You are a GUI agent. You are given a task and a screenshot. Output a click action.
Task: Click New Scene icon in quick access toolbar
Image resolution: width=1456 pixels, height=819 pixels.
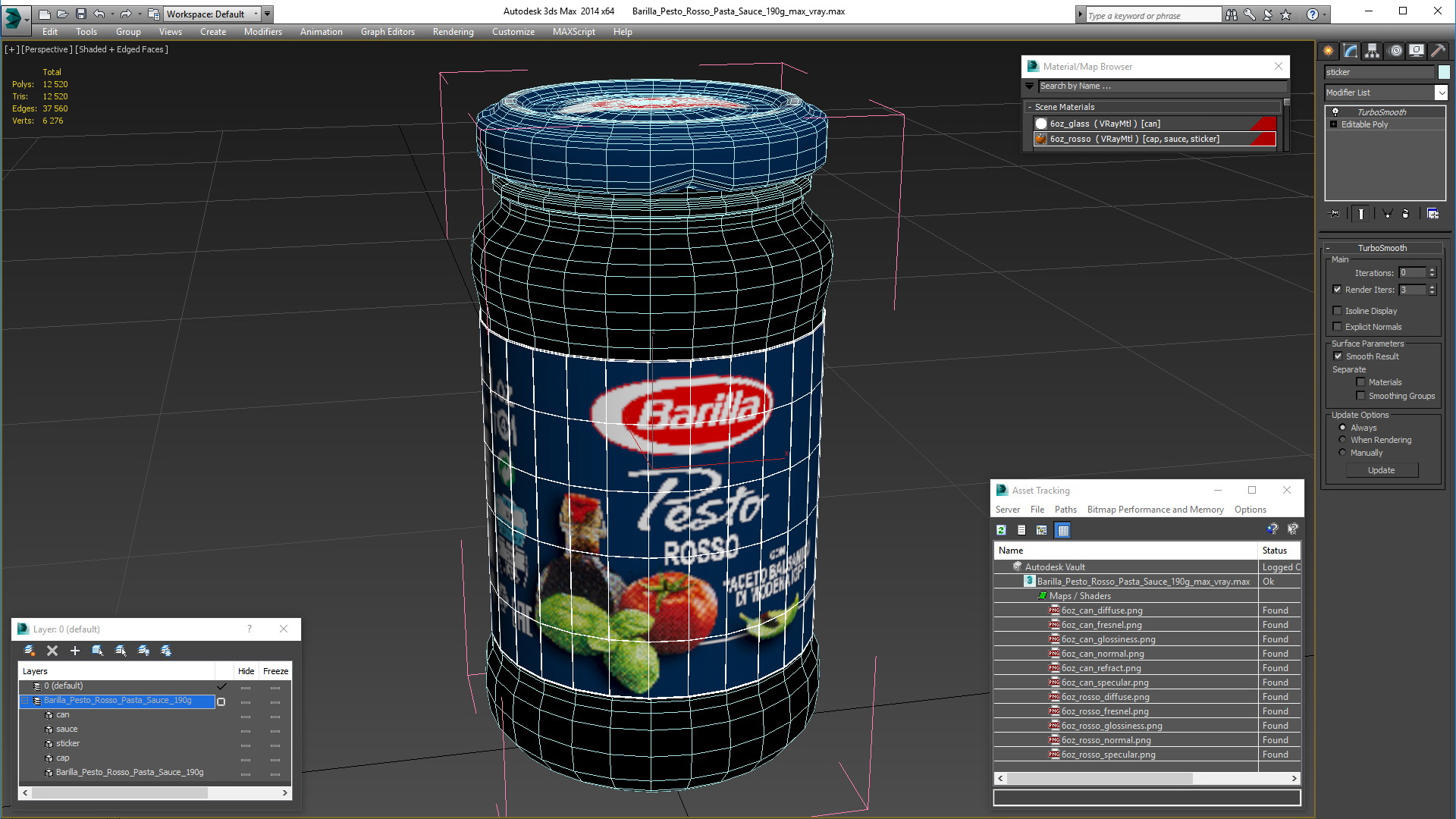click(x=44, y=14)
